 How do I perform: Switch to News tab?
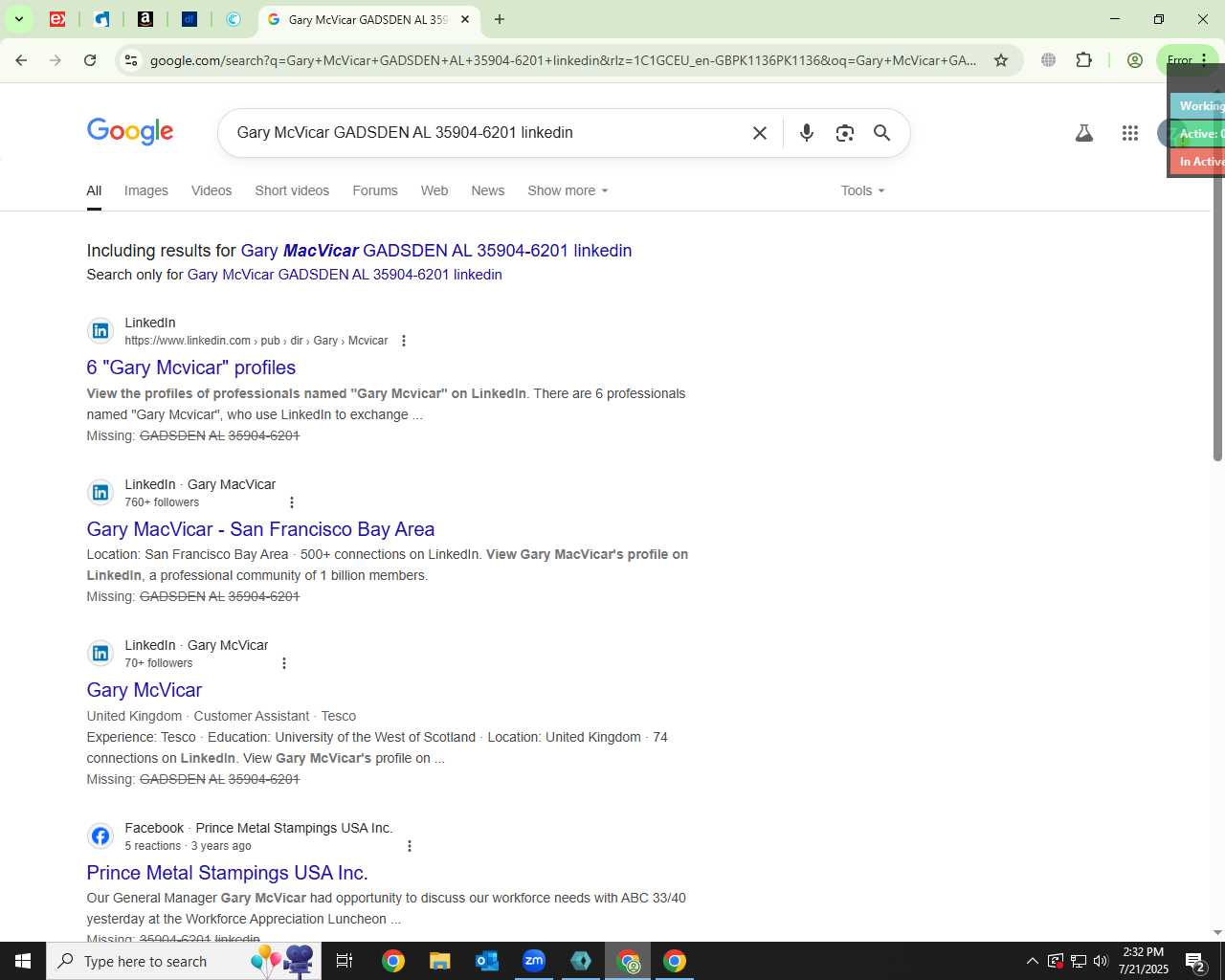pyautogui.click(x=488, y=190)
